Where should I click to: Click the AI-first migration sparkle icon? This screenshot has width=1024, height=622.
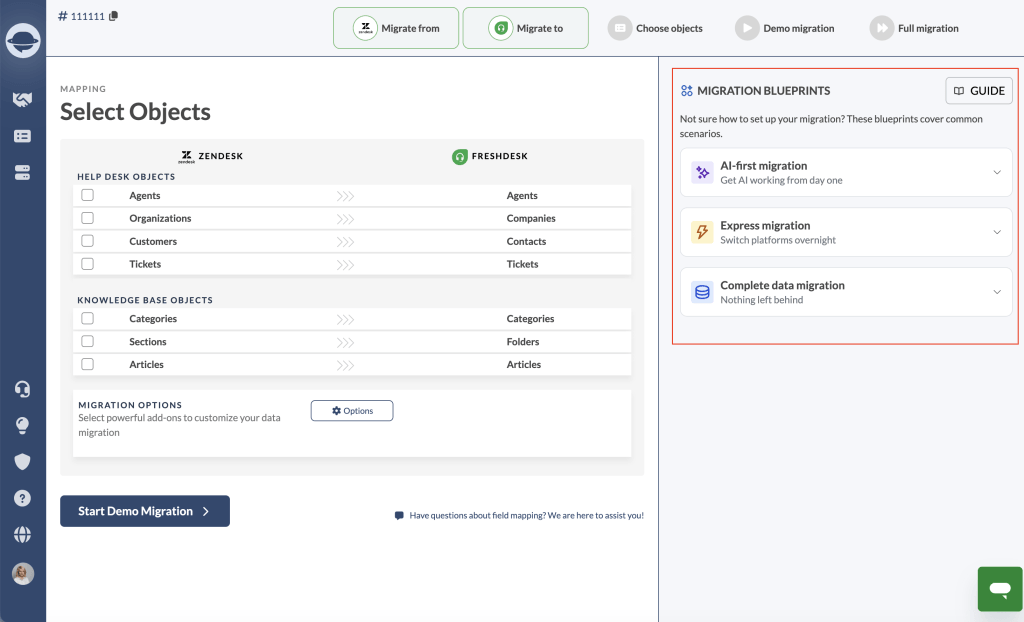702,172
